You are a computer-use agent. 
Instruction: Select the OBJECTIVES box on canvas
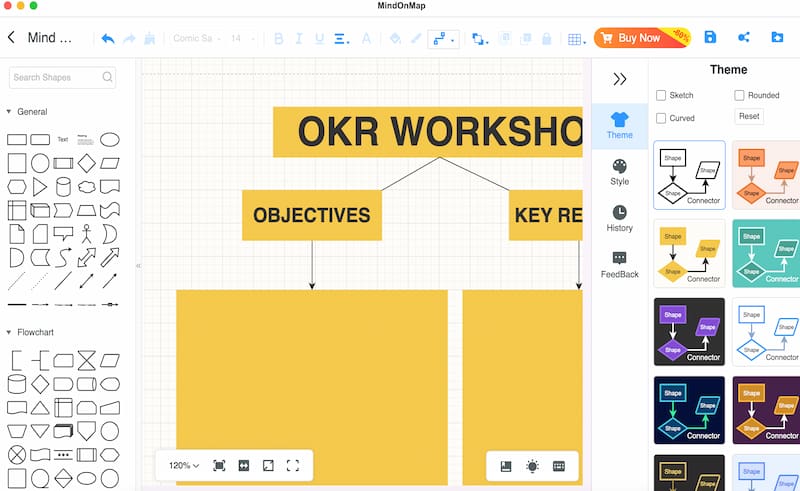312,215
